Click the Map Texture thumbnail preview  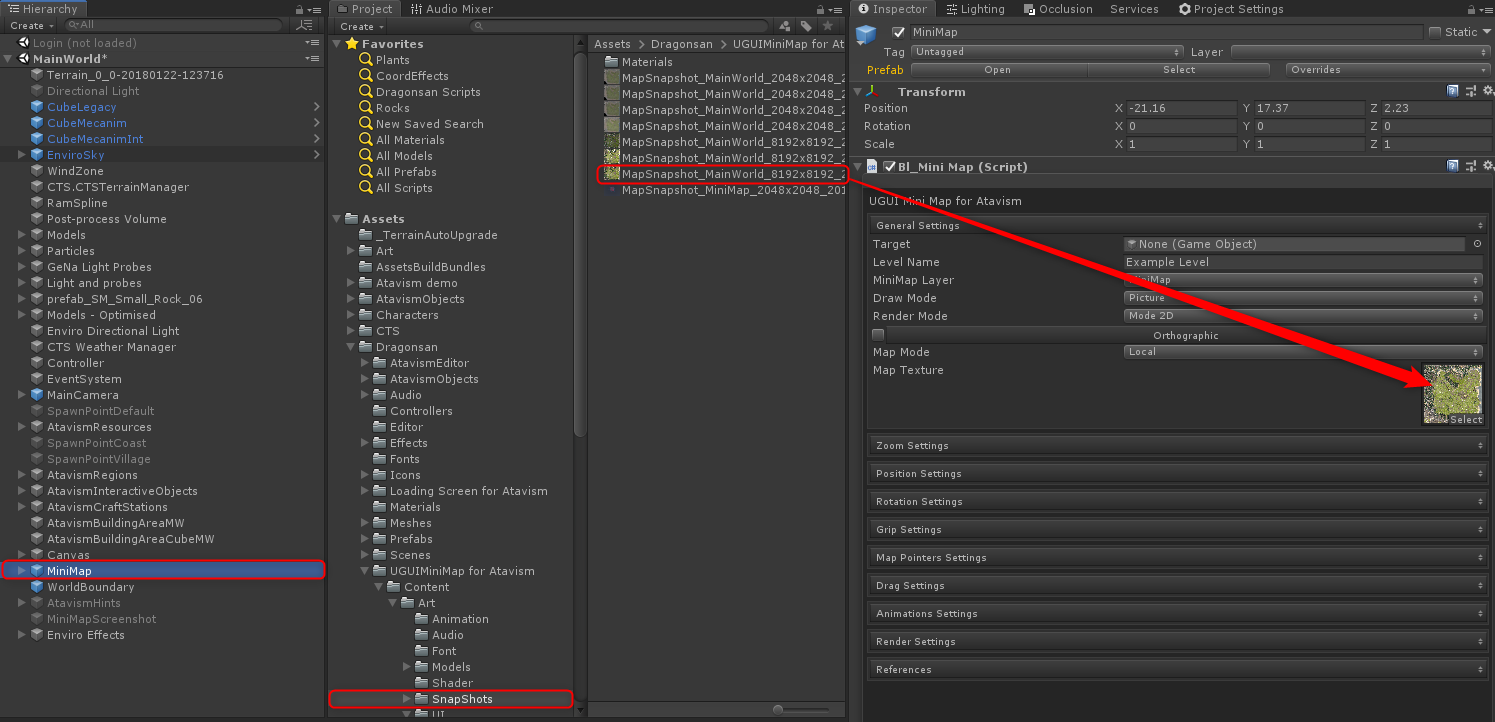point(1452,390)
